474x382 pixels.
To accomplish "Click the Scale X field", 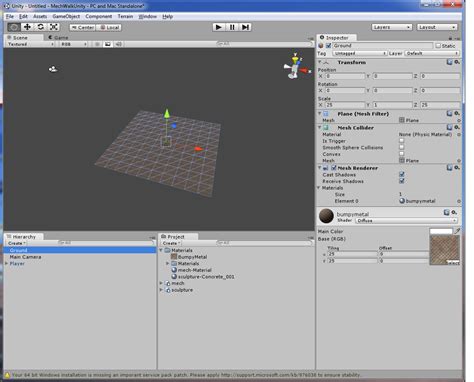I will click(345, 105).
